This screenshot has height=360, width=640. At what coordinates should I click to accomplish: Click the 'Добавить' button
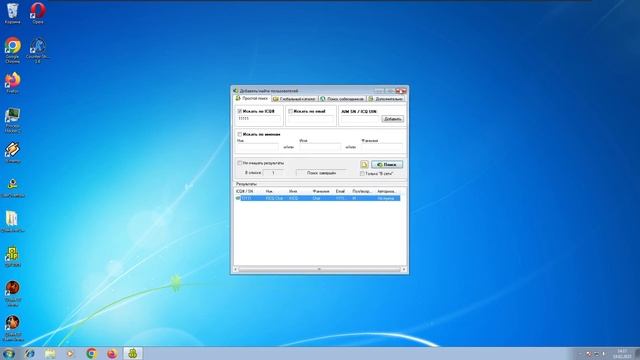393,119
